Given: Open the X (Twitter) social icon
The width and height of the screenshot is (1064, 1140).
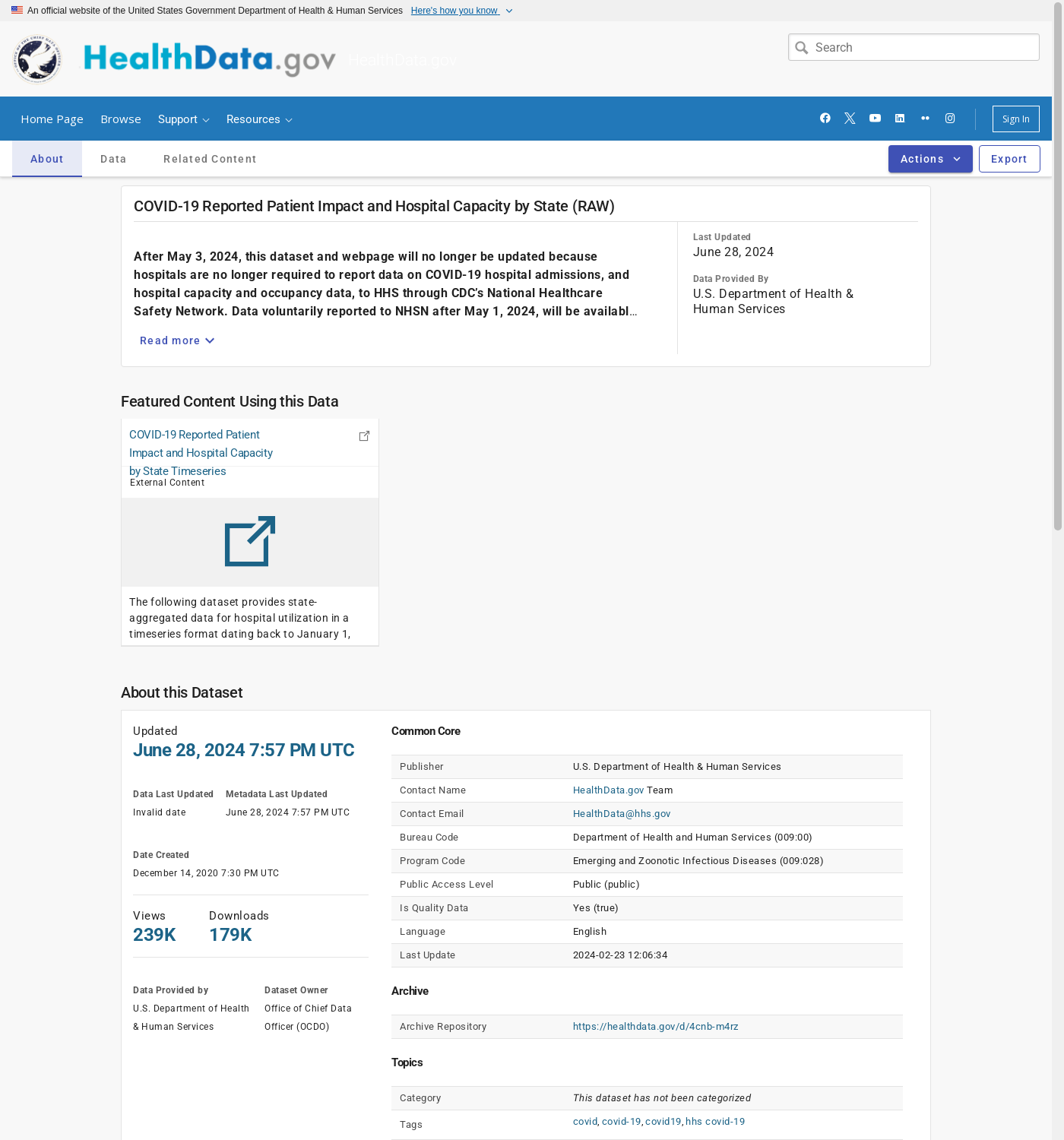Looking at the screenshot, I should coord(850,119).
